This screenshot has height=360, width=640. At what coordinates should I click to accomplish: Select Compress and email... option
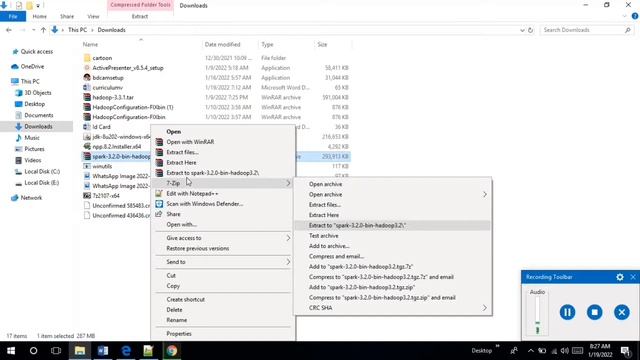click(392, 256)
